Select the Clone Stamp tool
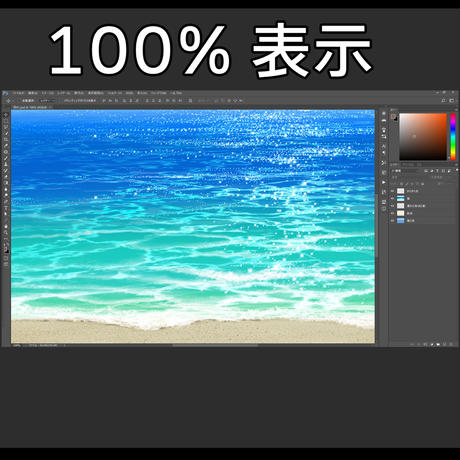Screen dimensions: 460x460 pyautogui.click(x=6, y=164)
